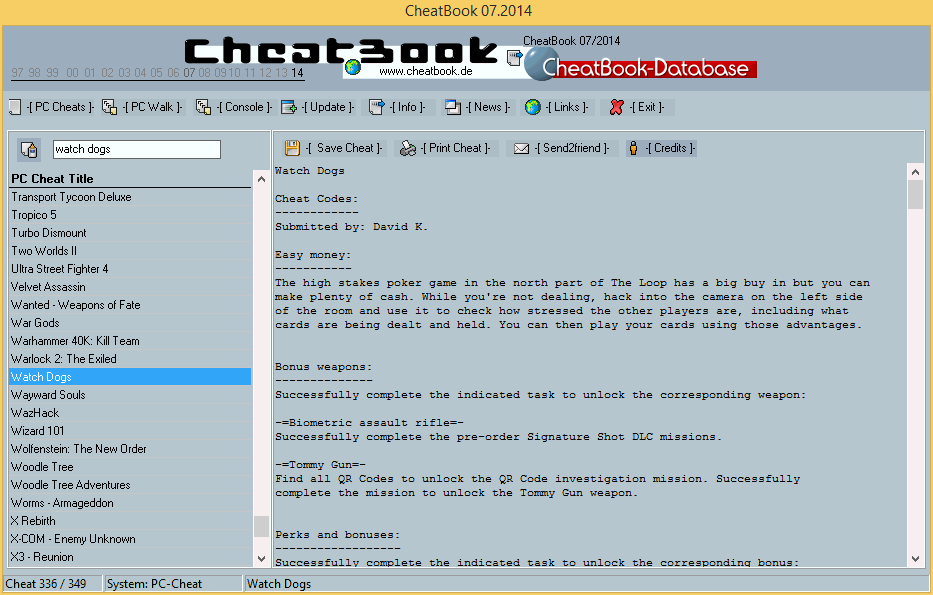Open the www.cheatbook.de link

(x=425, y=71)
